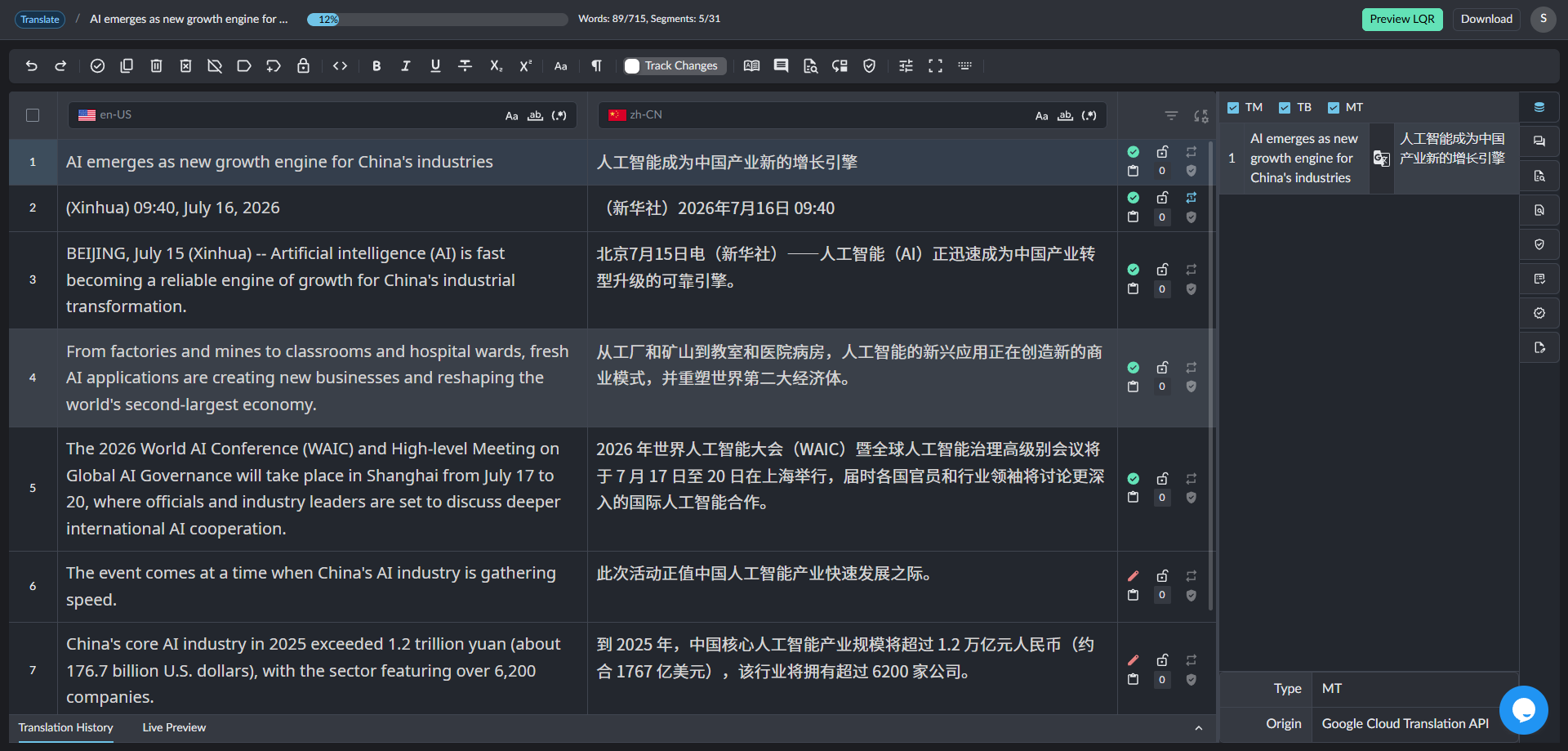Open Translation History tab

tap(66, 727)
